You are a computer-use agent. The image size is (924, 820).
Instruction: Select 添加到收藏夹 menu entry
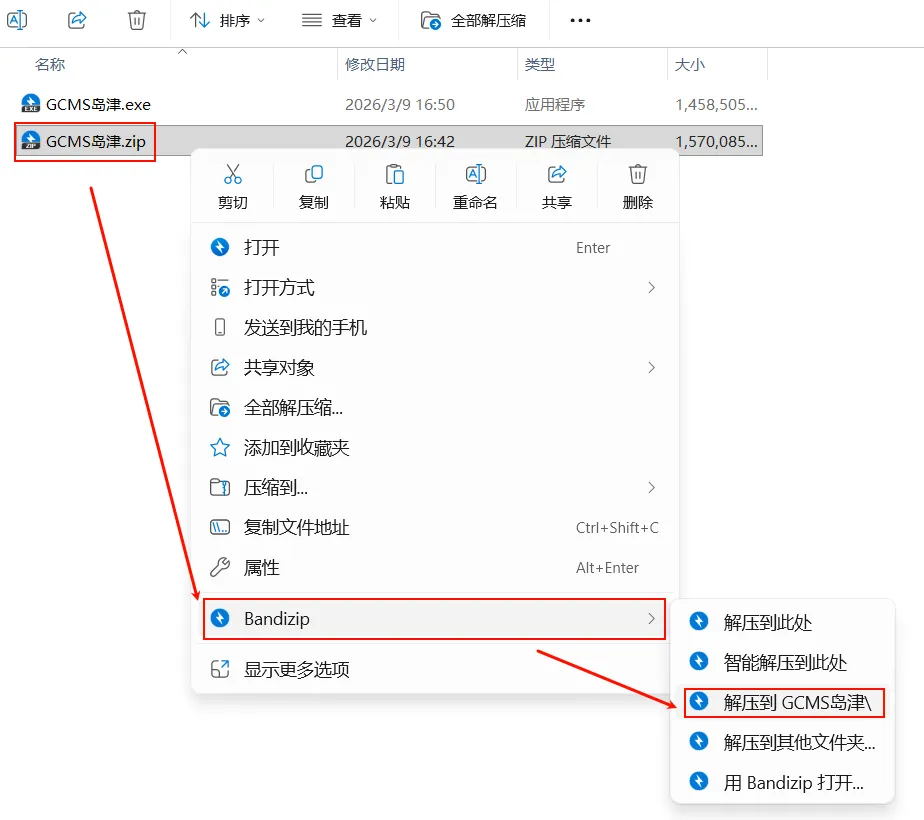[435, 448]
